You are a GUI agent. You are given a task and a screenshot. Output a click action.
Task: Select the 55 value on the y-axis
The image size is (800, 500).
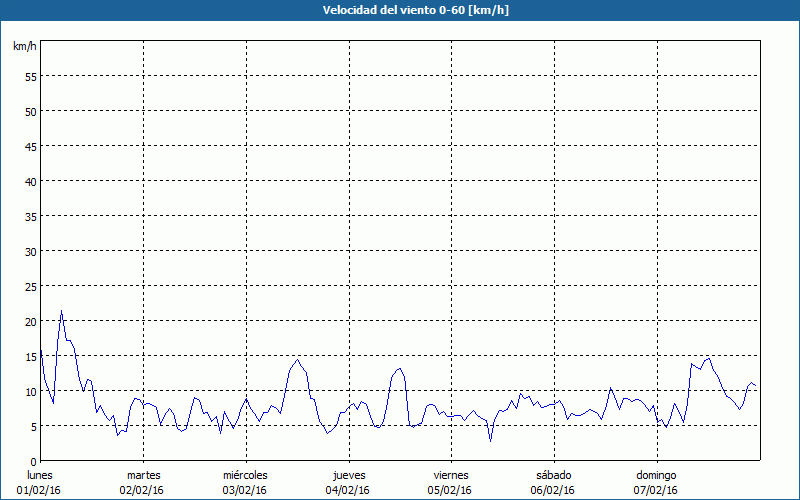pos(30,76)
